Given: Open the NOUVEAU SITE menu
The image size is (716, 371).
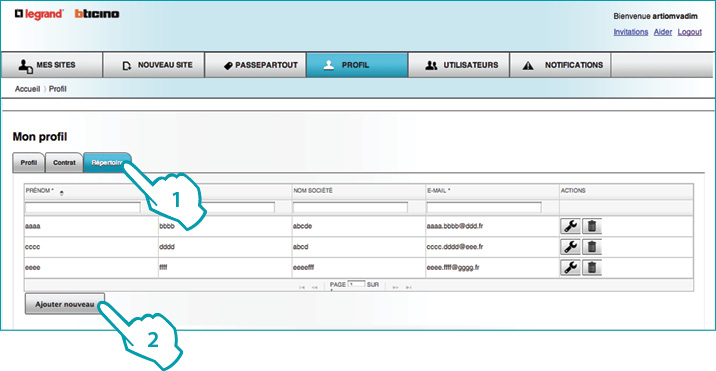Looking at the screenshot, I should click(153, 65).
